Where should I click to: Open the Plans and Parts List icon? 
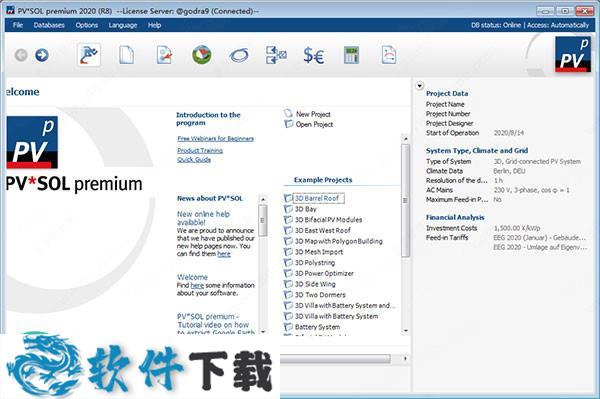tap(276, 55)
